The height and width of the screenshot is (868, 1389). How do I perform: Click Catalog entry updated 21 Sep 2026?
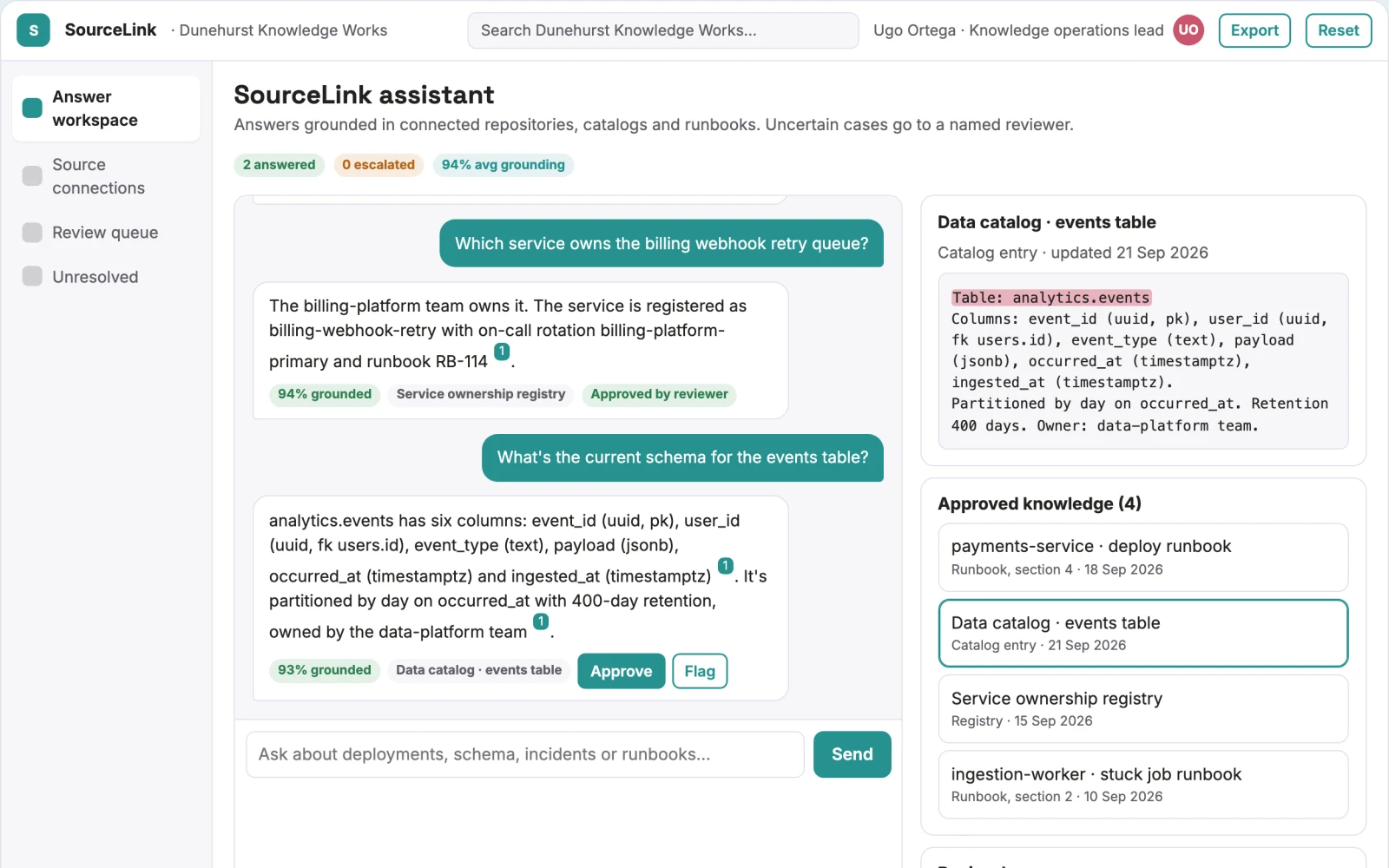[1073, 253]
